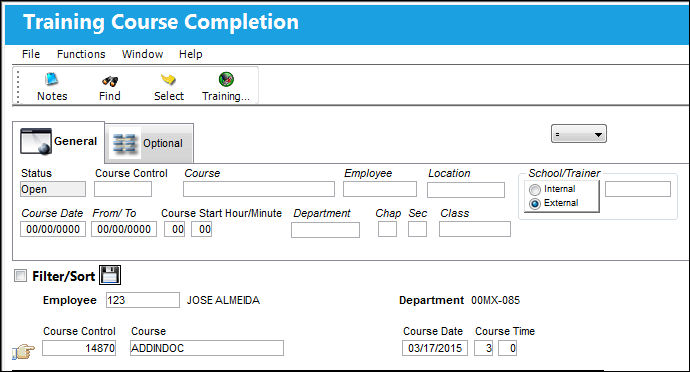The image size is (690, 372).
Task: Enable the Filter/Sort checkbox
Action: coord(20,276)
